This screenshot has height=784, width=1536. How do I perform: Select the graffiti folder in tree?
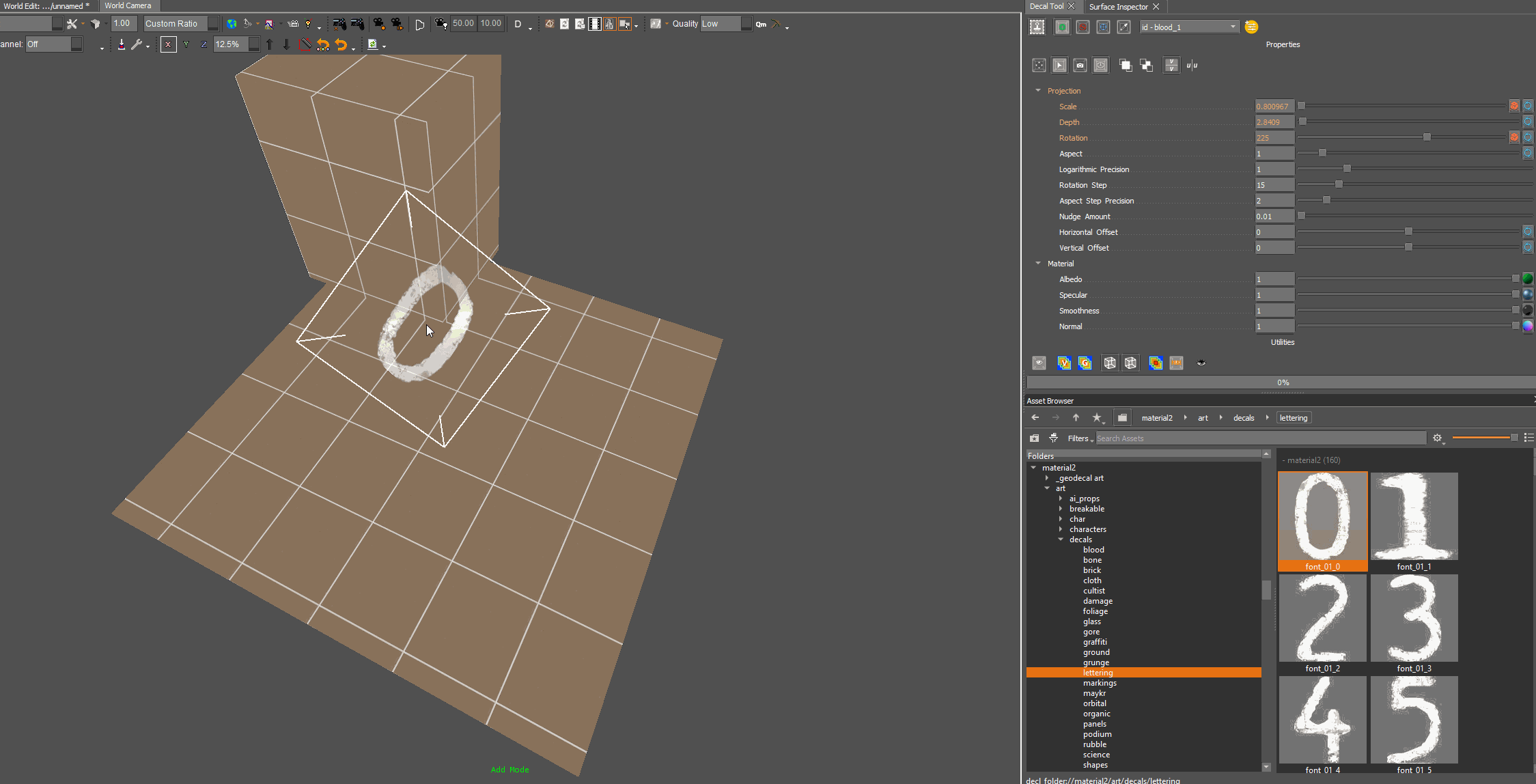tap(1095, 642)
